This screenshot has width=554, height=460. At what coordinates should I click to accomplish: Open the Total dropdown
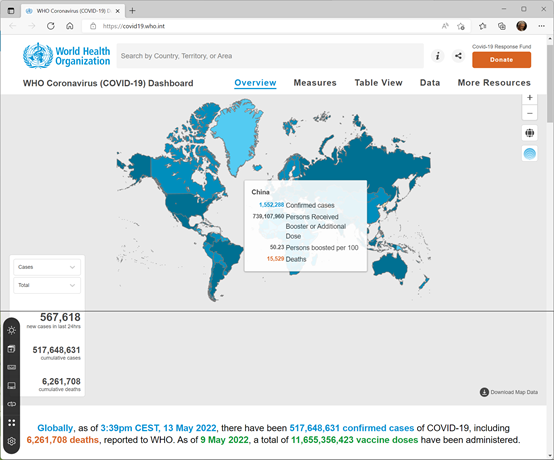(47, 285)
